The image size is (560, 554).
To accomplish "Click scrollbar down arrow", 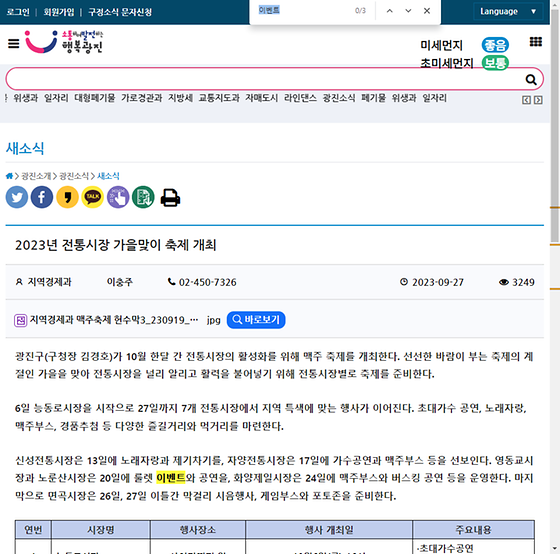I will tap(555, 549).
